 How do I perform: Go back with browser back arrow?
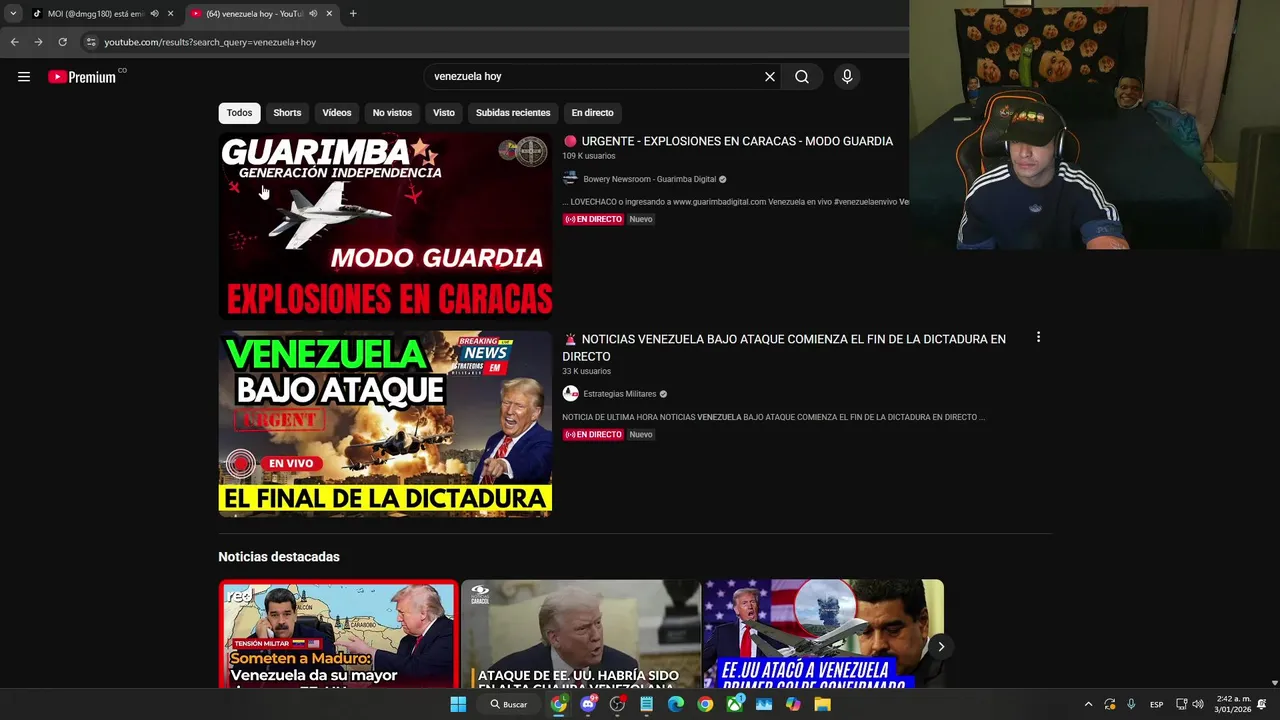(x=14, y=42)
